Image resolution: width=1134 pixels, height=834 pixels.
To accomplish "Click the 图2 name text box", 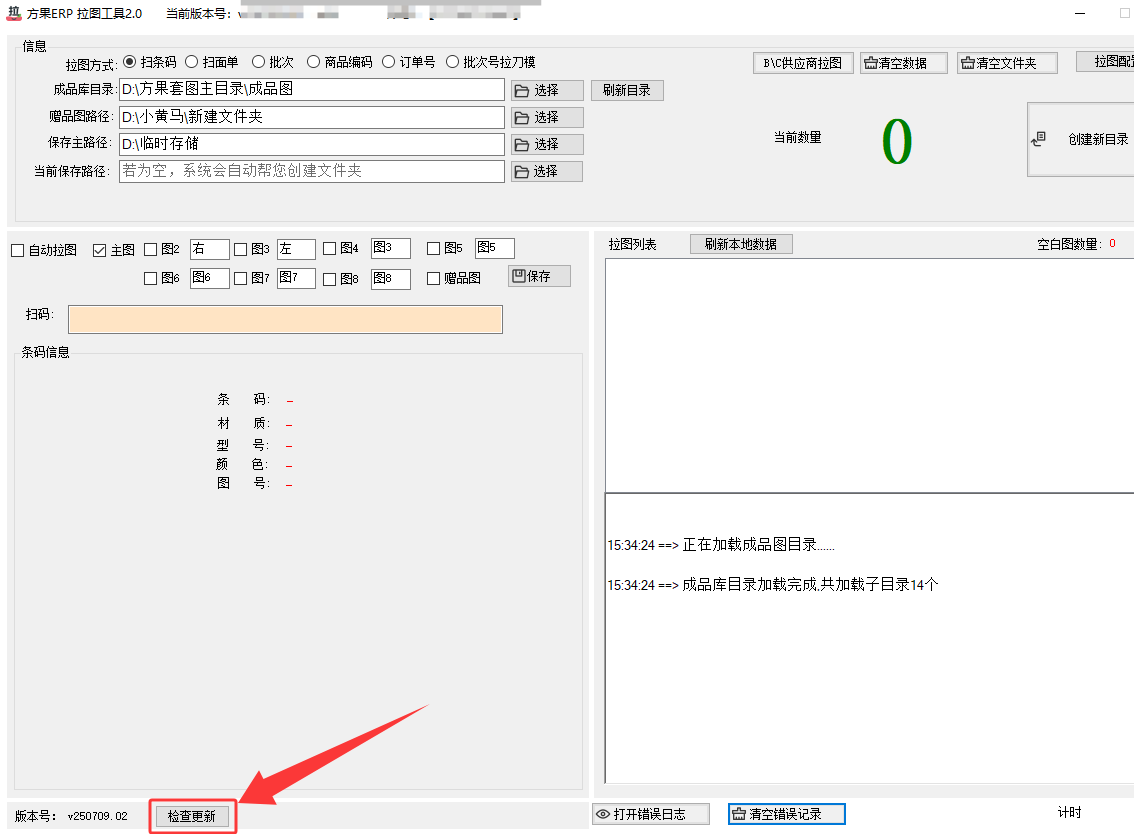I will pyautogui.click(x=209, y=249).
